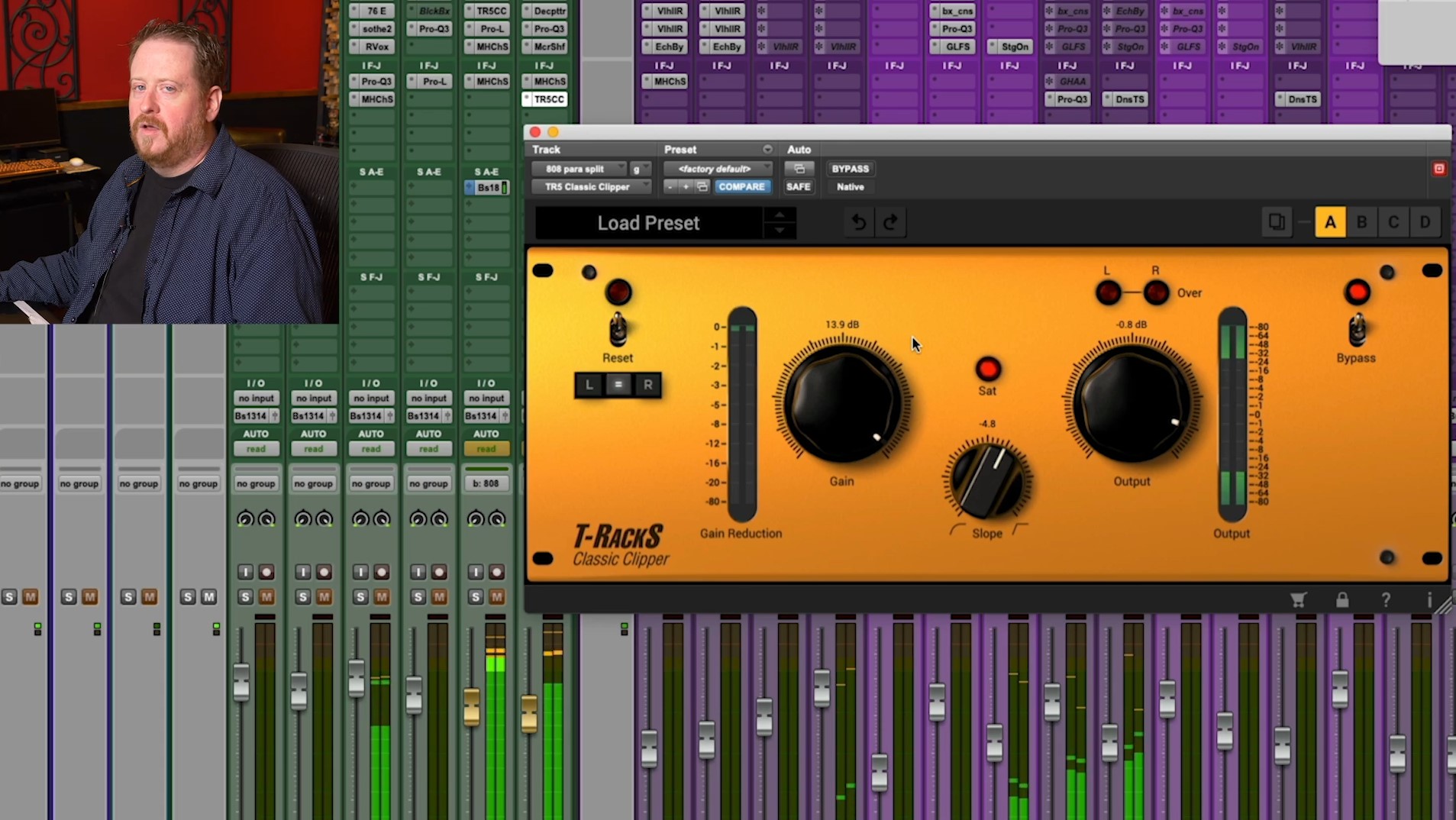Viewport: 1456px width, 820px height.
Task: Open the 76 E insert slot
Action: (372, 11)
